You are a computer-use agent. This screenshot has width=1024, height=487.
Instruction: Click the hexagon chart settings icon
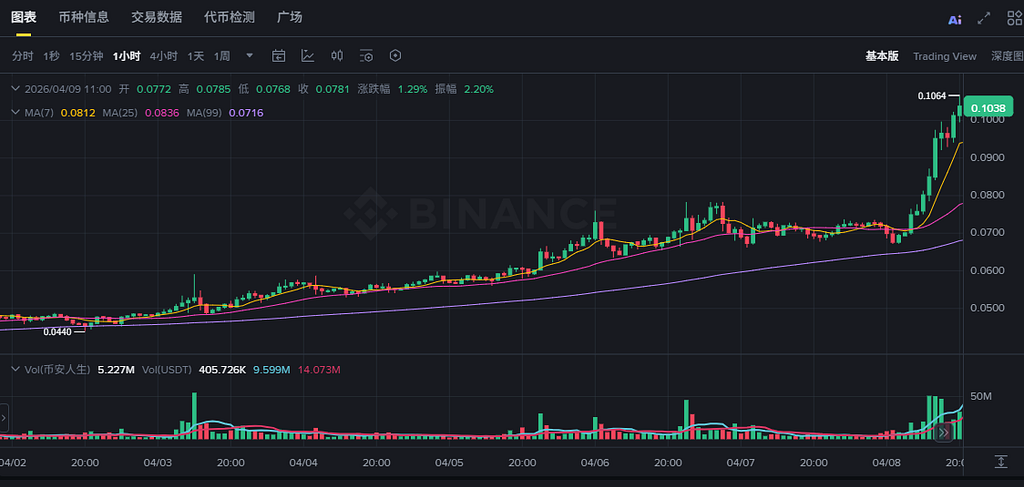[x=395, y=56]
